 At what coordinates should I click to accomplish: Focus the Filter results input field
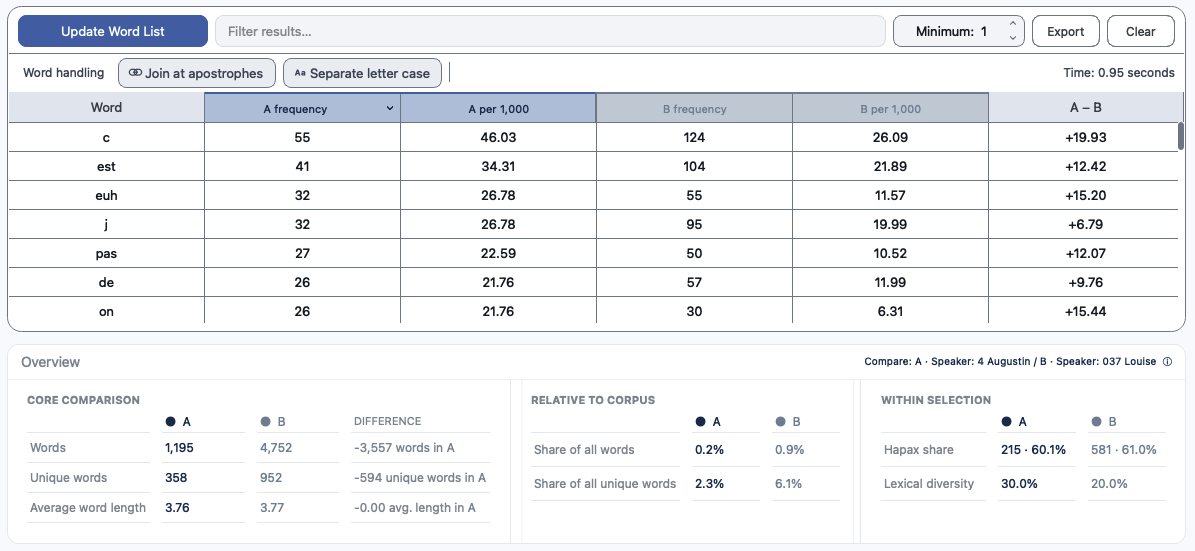coord(550,31)
